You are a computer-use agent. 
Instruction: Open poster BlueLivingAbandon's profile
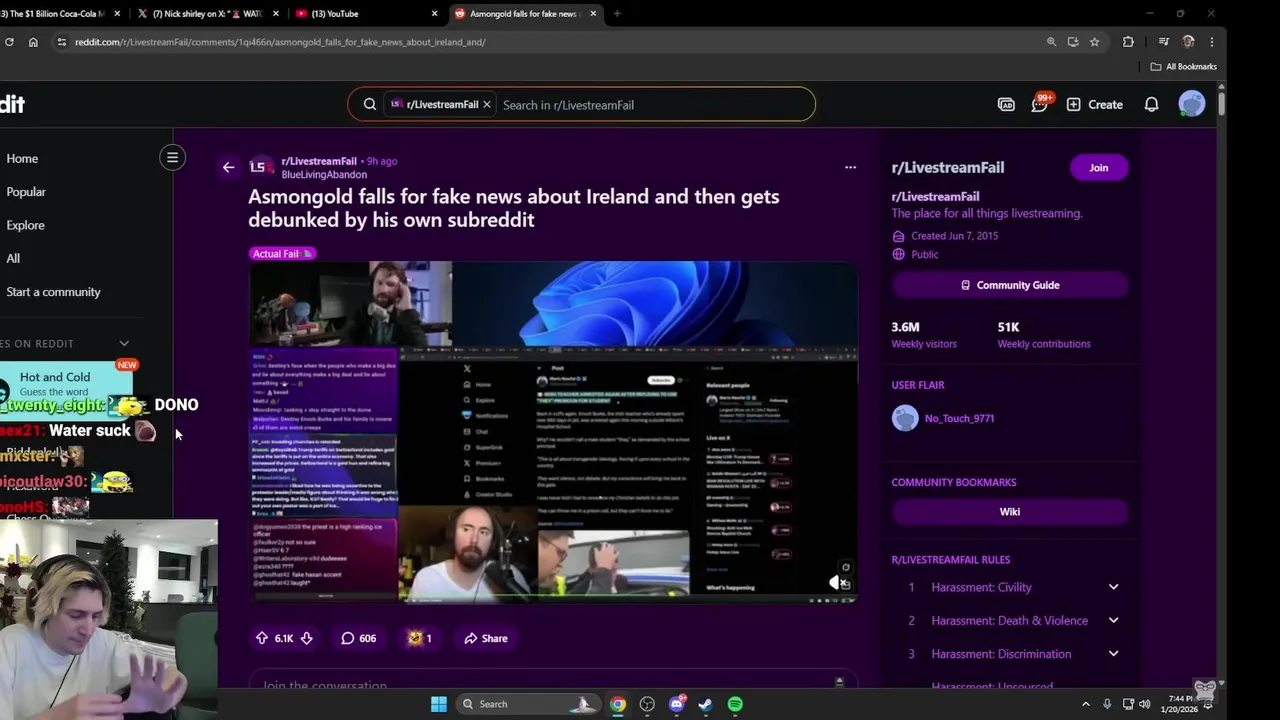point(324,174)
